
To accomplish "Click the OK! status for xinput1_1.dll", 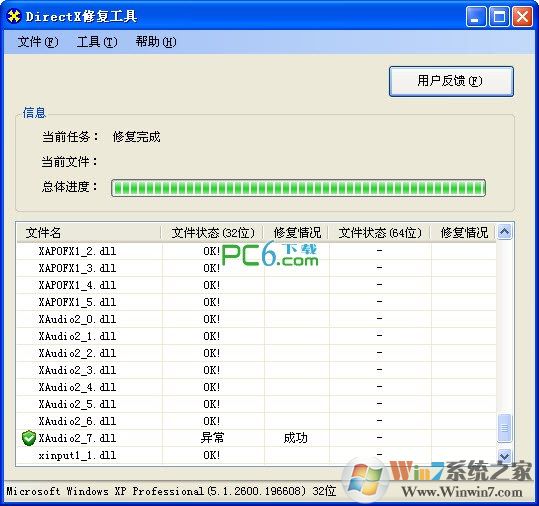I will [x=211, y=455].
